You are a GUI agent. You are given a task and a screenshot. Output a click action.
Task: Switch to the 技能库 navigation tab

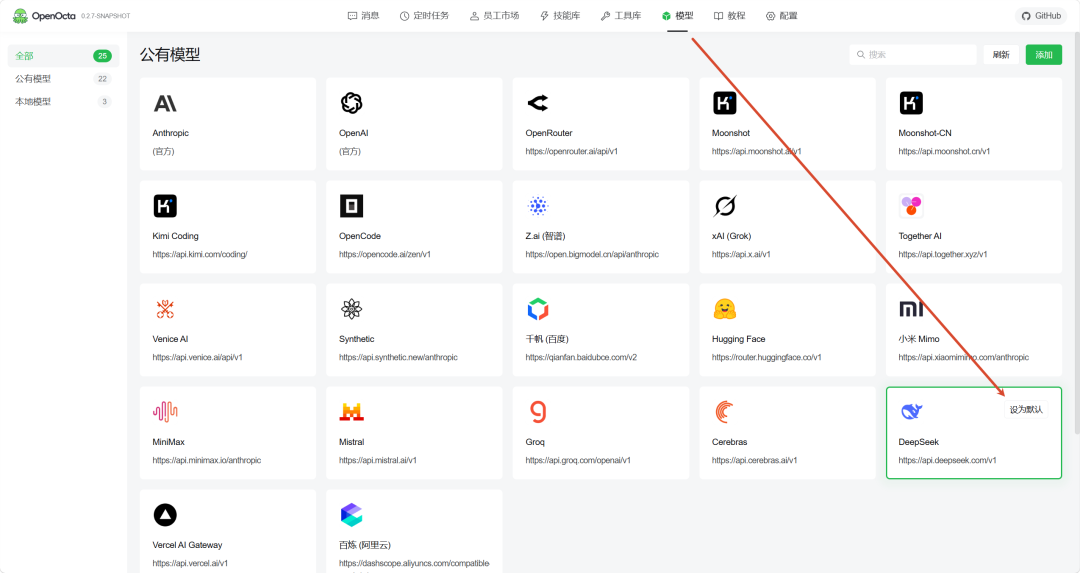(560, 16)
